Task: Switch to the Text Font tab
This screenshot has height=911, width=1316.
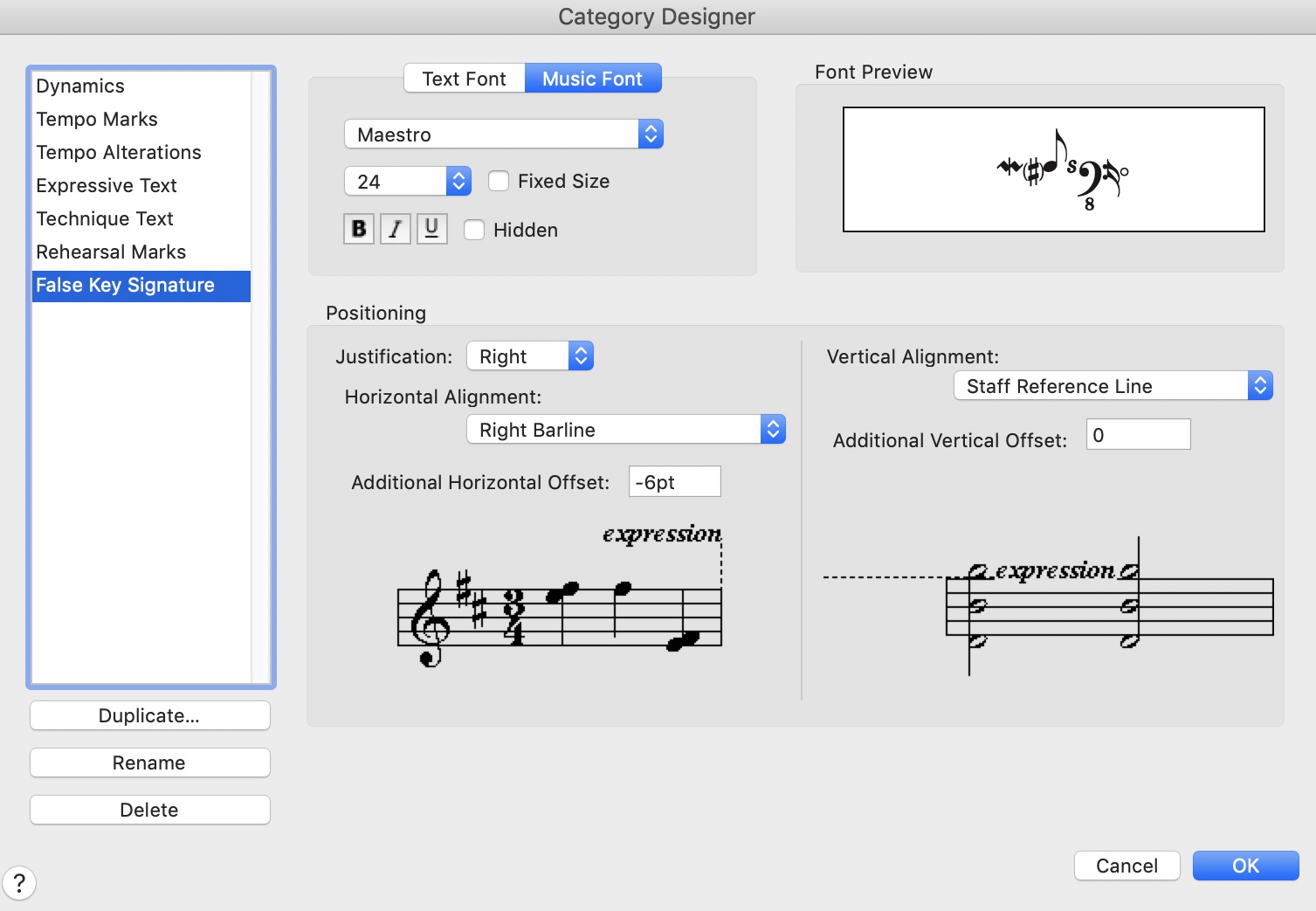Action: tap(463, 78)
